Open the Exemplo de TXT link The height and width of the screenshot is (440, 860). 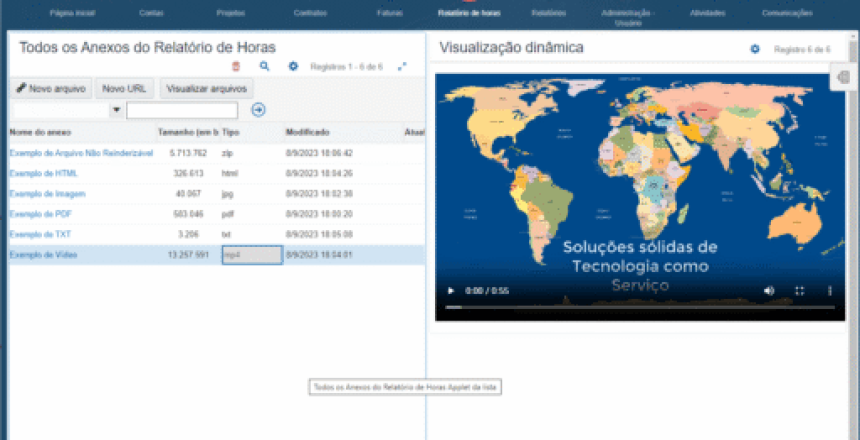(41, 234)
